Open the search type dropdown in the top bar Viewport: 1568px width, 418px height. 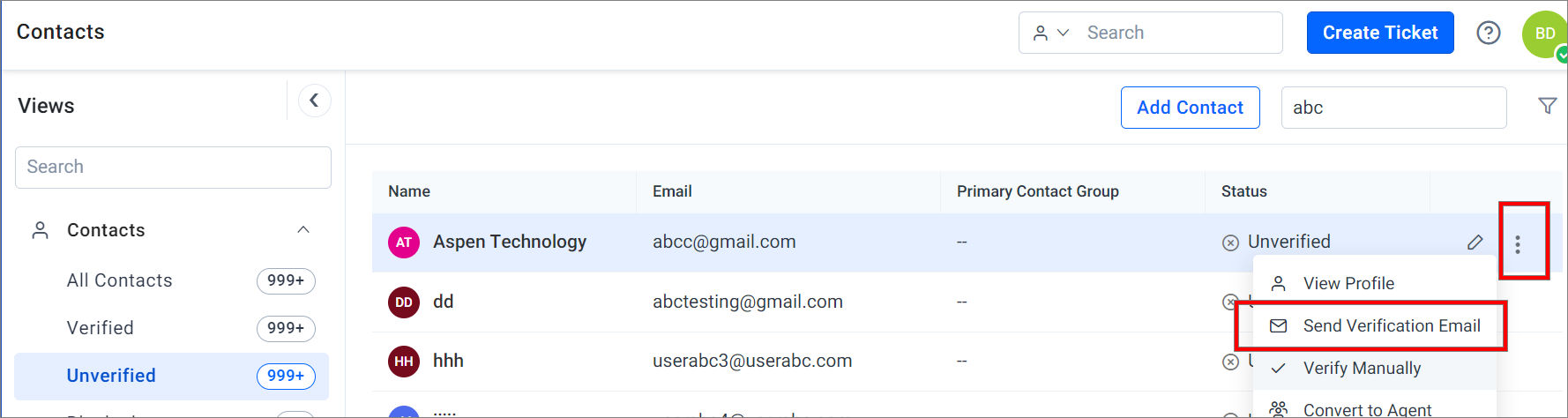(1051, 33)
